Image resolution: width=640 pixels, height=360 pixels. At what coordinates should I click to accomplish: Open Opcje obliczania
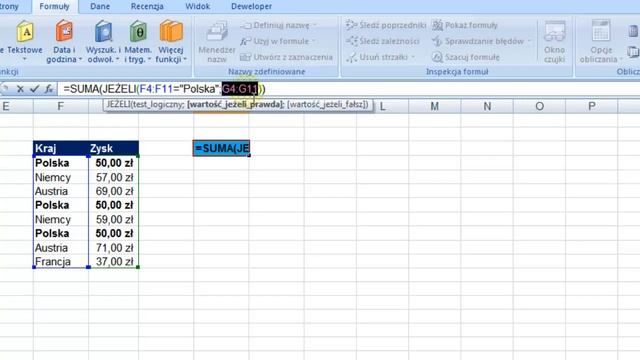(600, 42)
